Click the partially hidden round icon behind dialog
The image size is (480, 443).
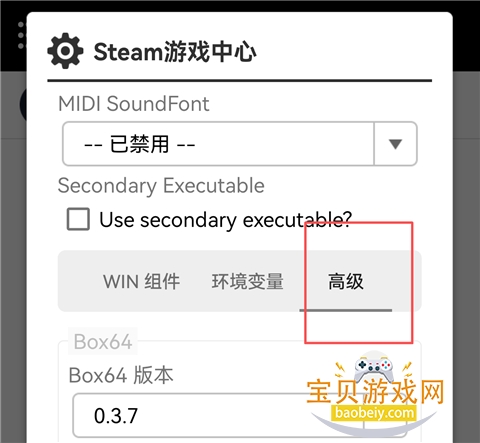pos(23,105)
